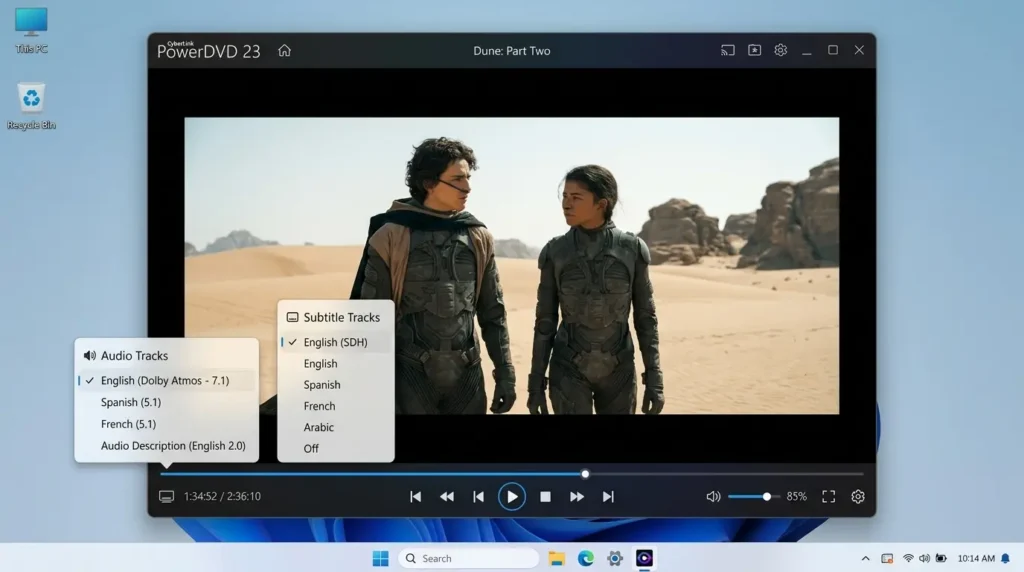Select Recycle Bin desktop icon
Viewport: 1024px width, 572px height.
click(31, 106)
